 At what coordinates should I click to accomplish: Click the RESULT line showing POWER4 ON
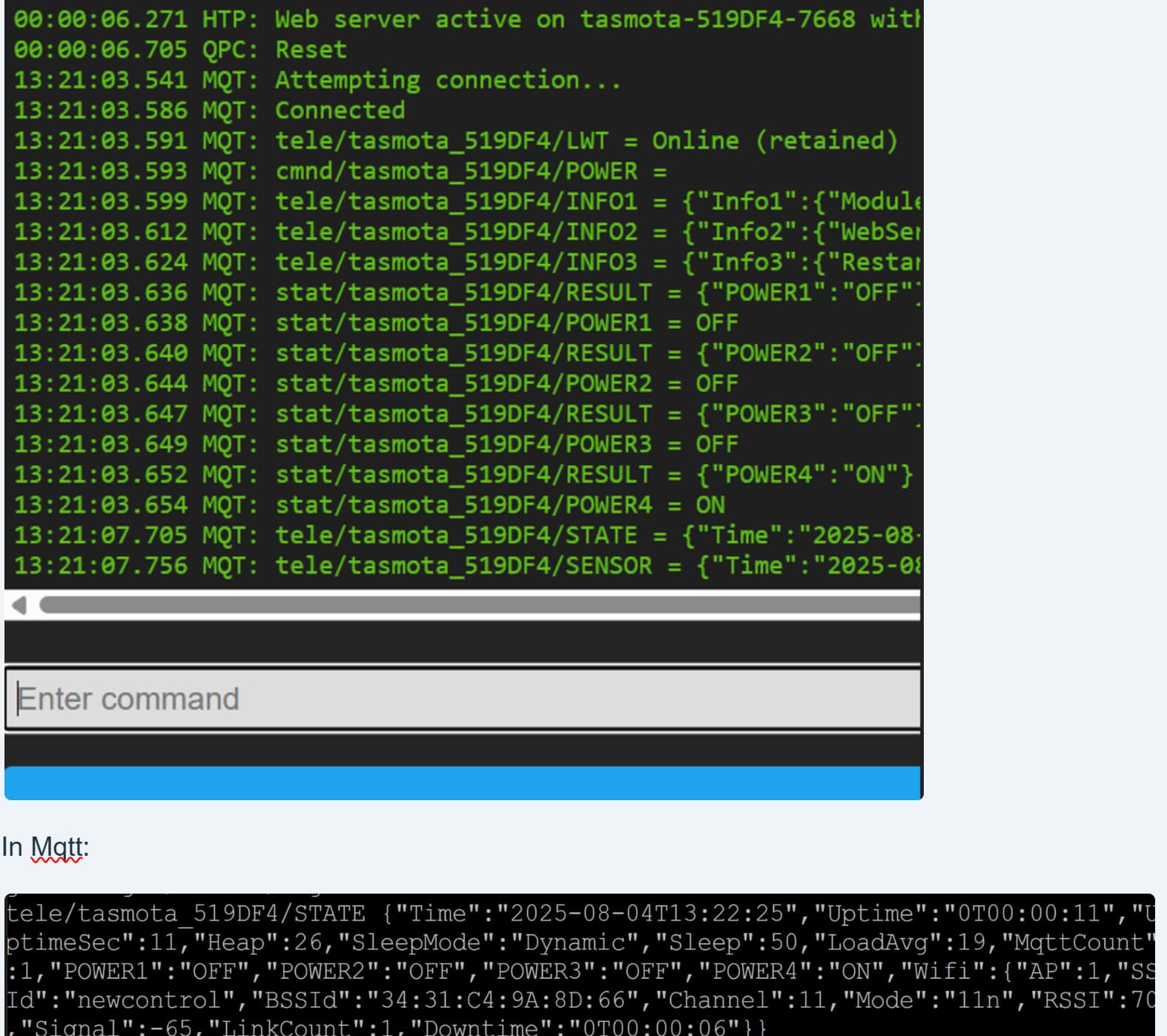pyautogui.click(x=463, y=475)
